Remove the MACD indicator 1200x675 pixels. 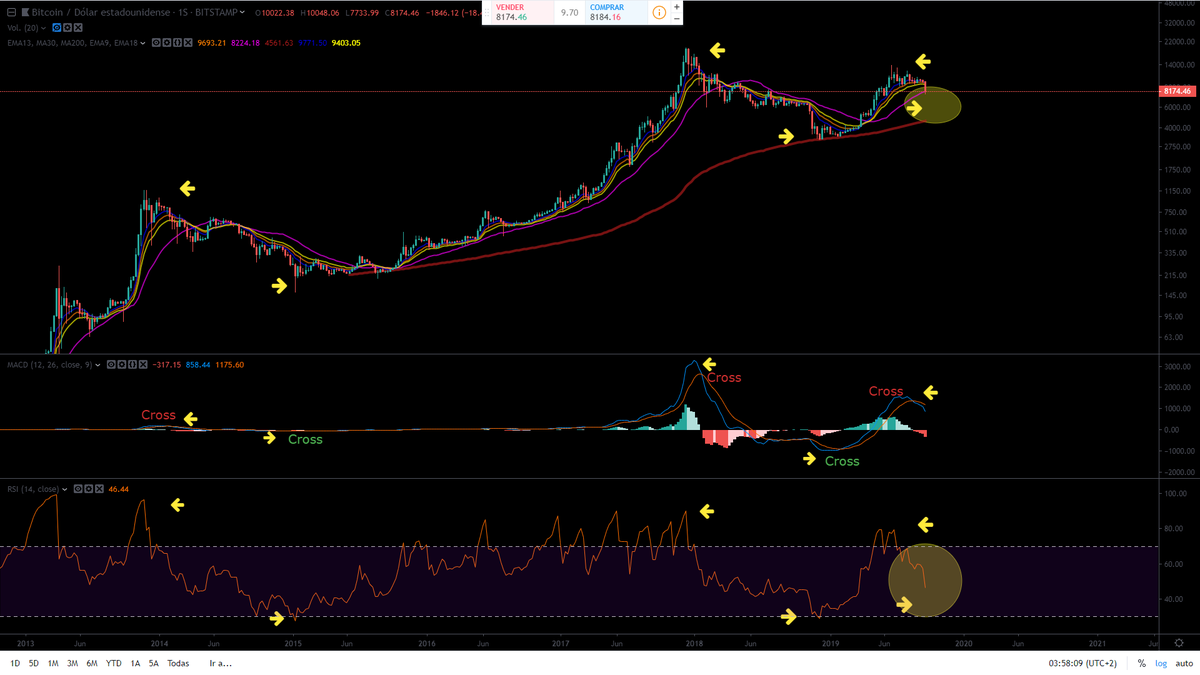[x=143, y=365]
